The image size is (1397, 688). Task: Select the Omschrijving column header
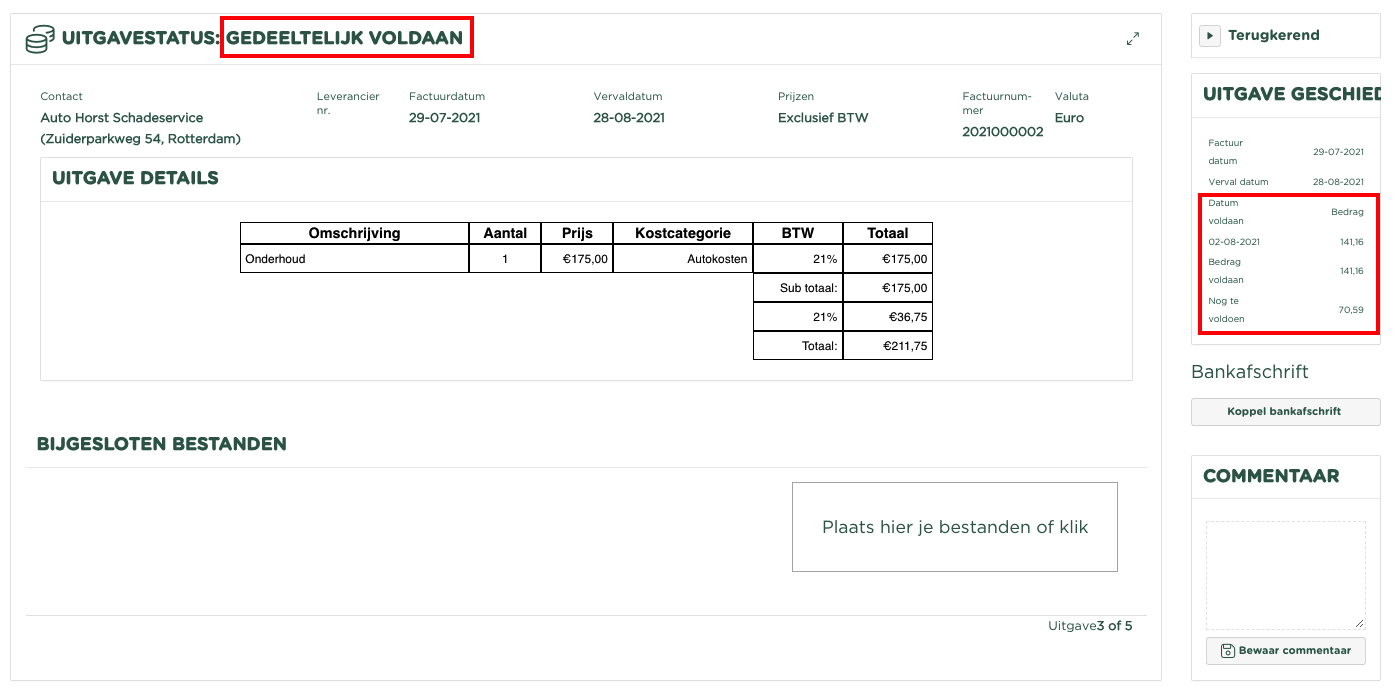pos(354,233)
